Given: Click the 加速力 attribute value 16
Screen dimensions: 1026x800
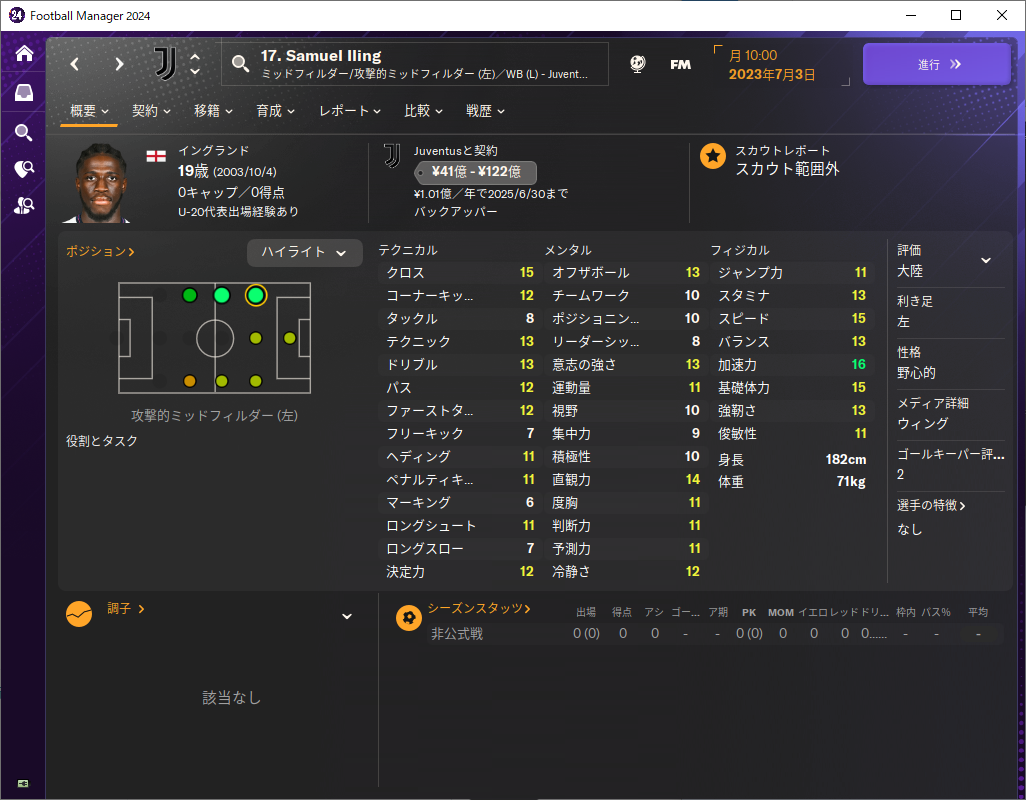Looking at the screenshot, I should point(858,364).
